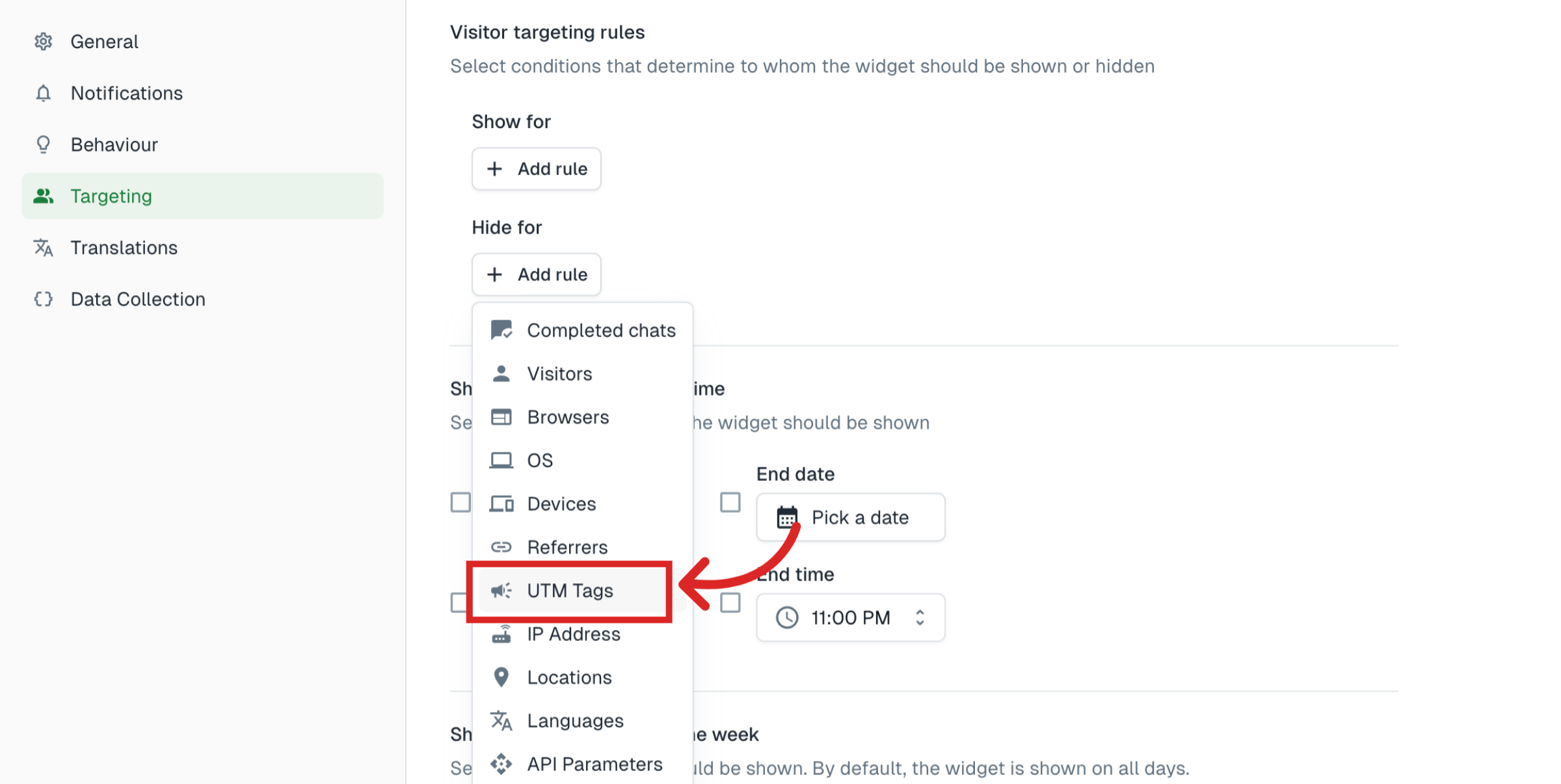Open the Pick a date calendar picker
The image size is (1561, 784).
click(850, 517)
